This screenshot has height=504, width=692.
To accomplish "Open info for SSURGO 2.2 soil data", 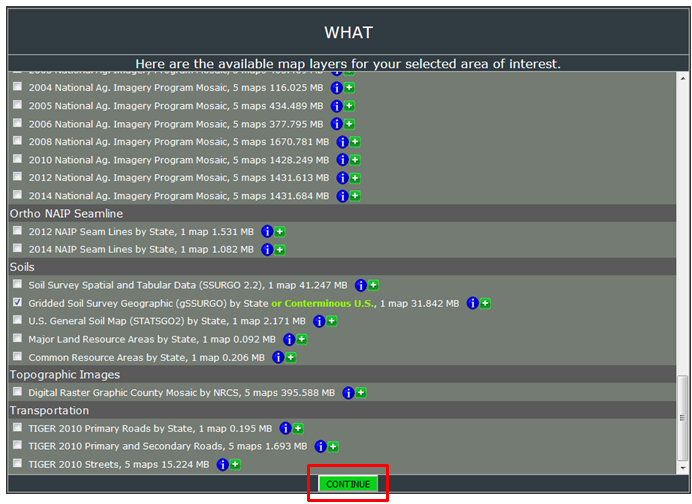I will (x=360, y=286).
